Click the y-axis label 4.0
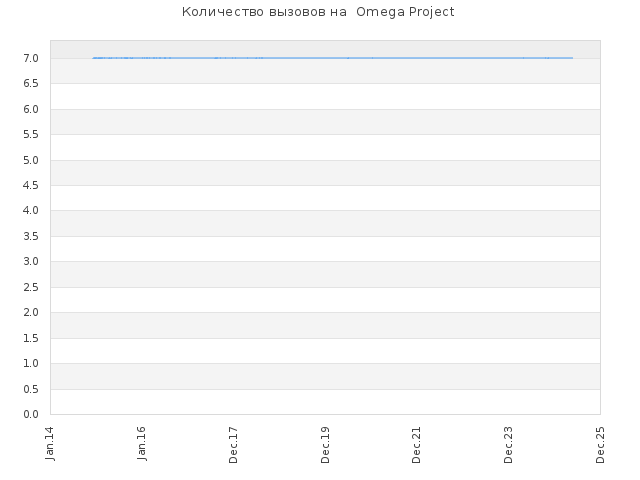This screenshot has width=640, height=480. click(x=31, y=211)
